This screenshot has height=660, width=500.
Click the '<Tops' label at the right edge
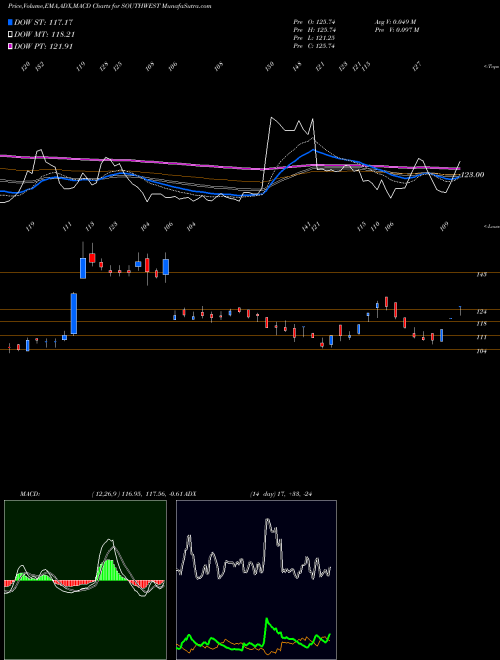pyautogui.click(x=491, y=67)
